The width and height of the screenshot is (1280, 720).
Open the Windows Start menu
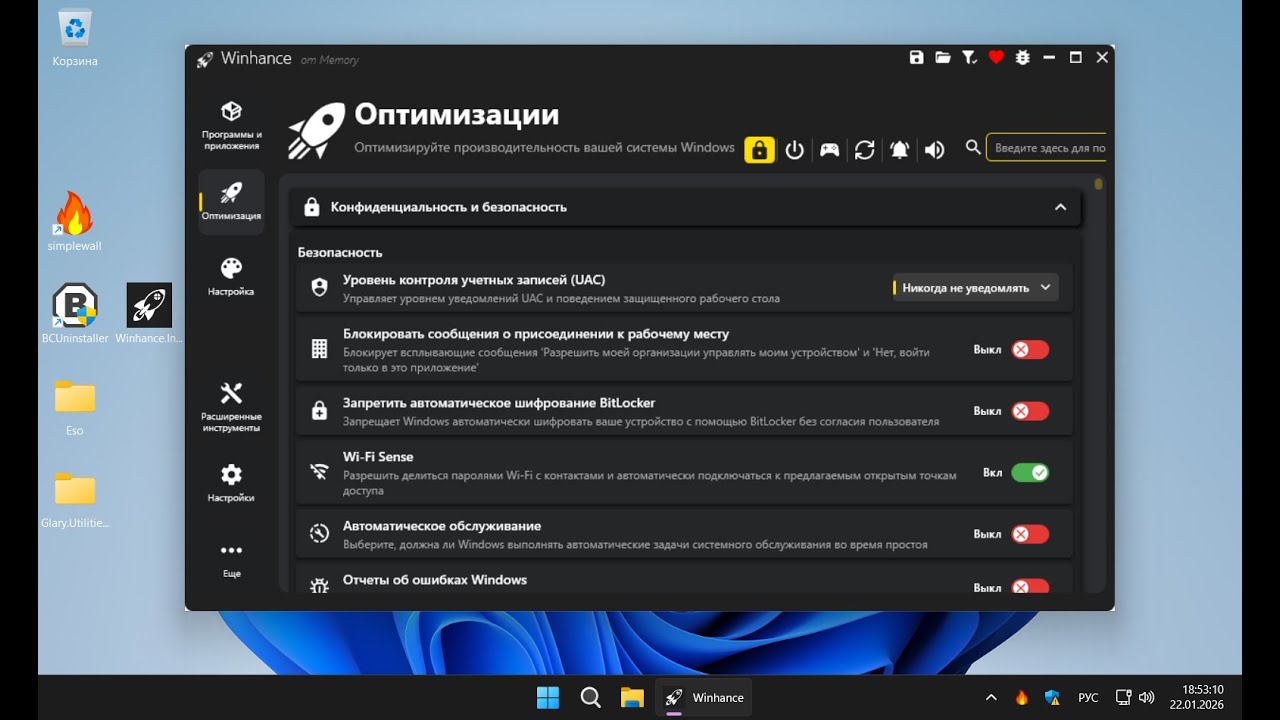[x=548, y=698]
